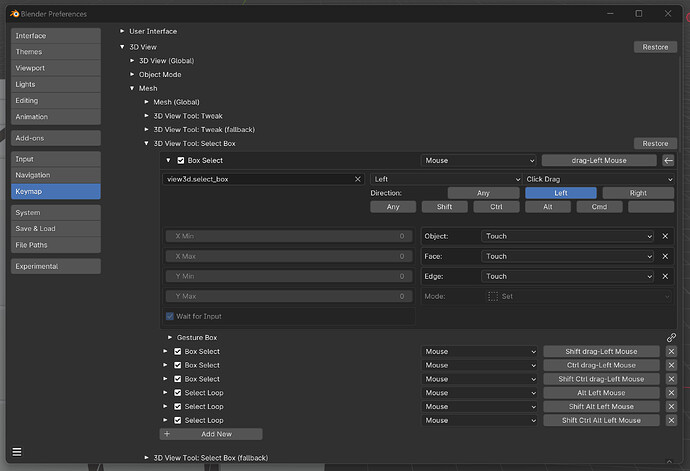This screenshot has height=471, width=690.
Task: Open the Face Touch dropdown
Action: [x=567, y=256]
